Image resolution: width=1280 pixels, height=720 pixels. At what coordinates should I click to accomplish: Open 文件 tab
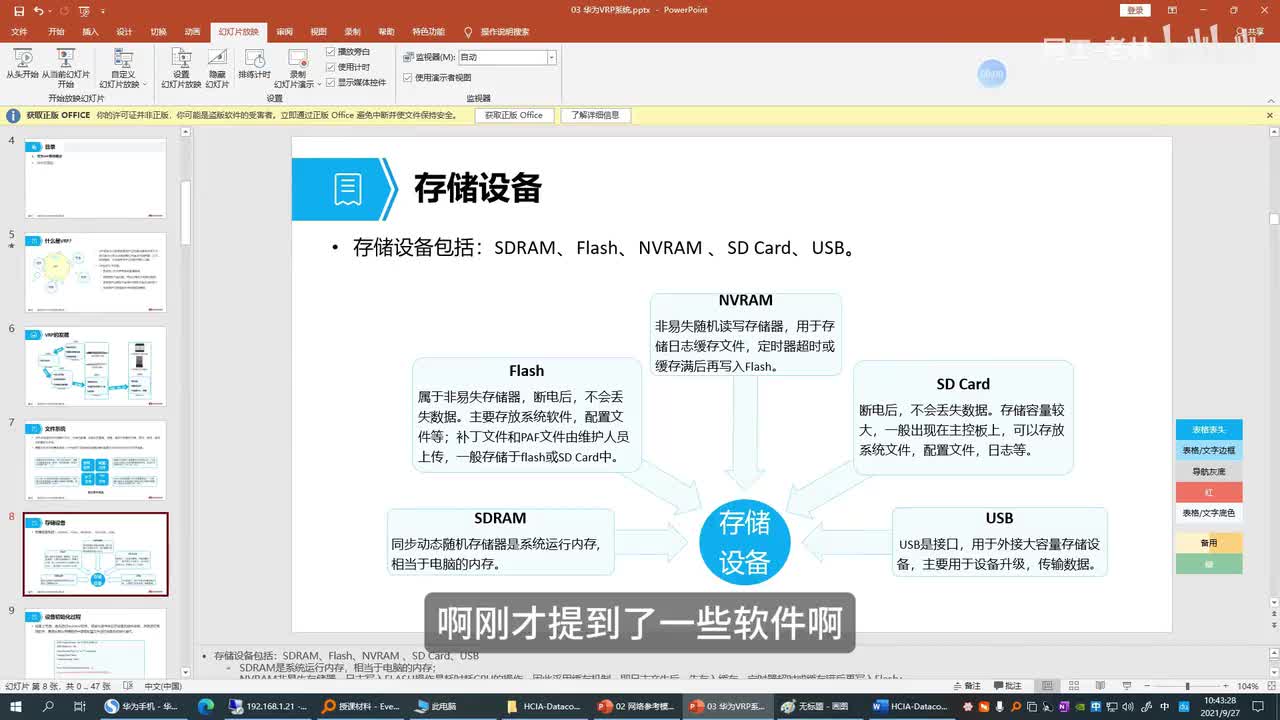[19, 32]
